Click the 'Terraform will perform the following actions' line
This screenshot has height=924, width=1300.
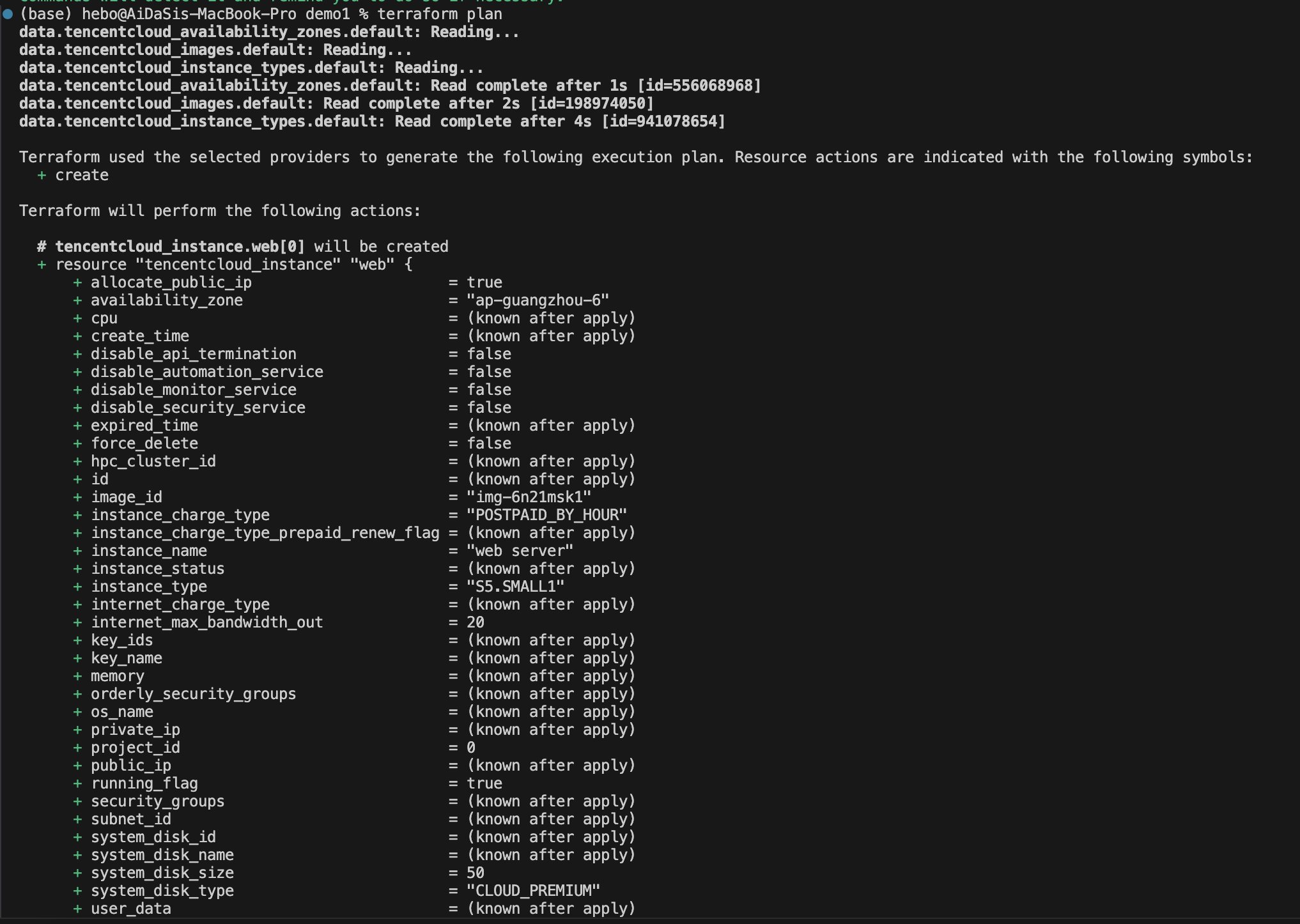pos(220,211)
